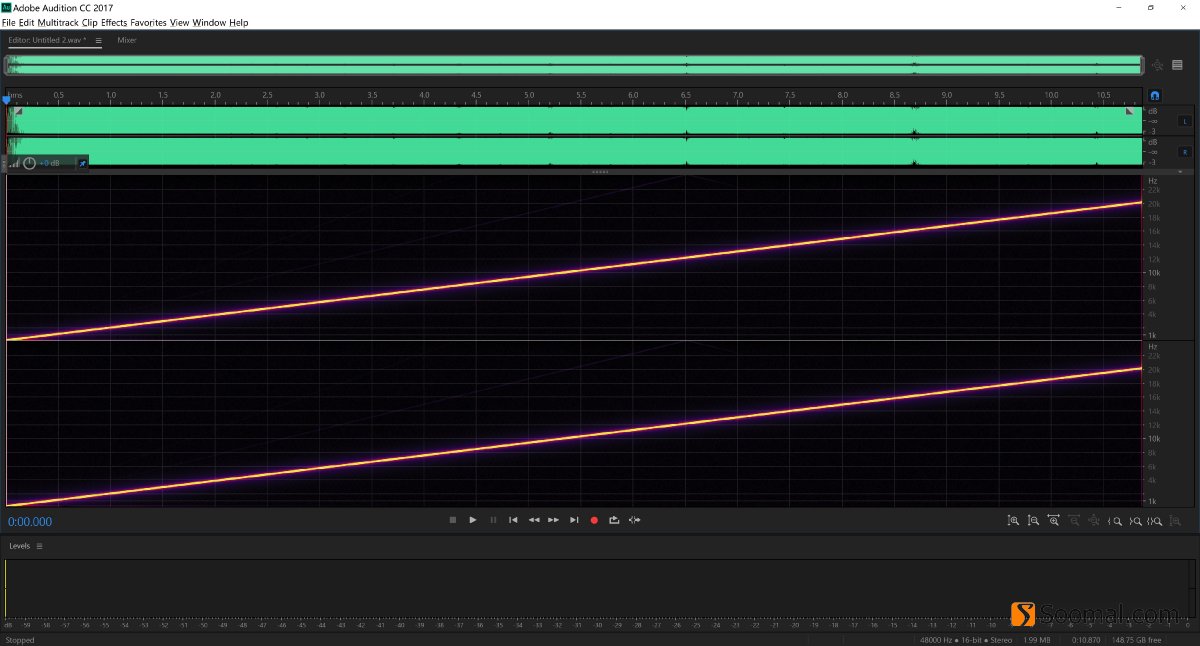The image size is (1200, 646).
Task: Click left fade-in handle on waveform
Action: point(18,112)
